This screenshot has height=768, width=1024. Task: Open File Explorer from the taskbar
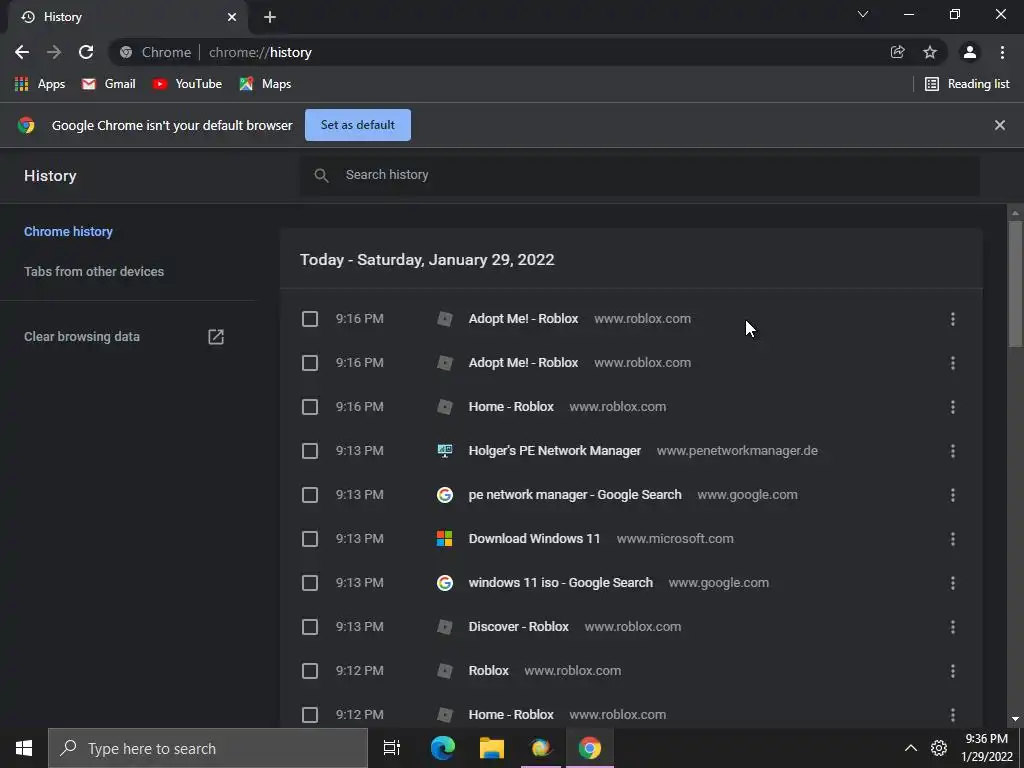coord(492,748)
